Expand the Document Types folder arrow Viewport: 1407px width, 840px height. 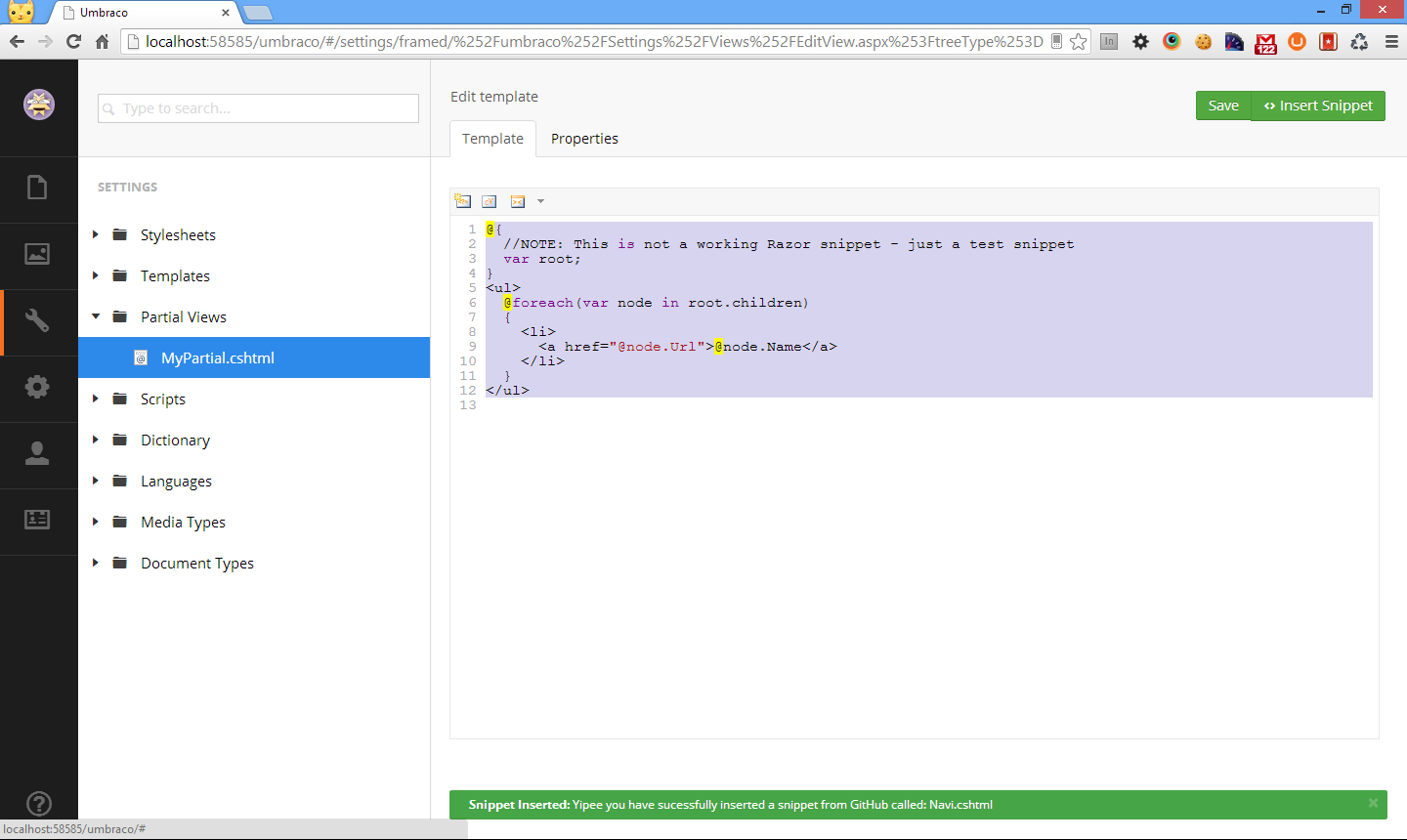point(96,563)
